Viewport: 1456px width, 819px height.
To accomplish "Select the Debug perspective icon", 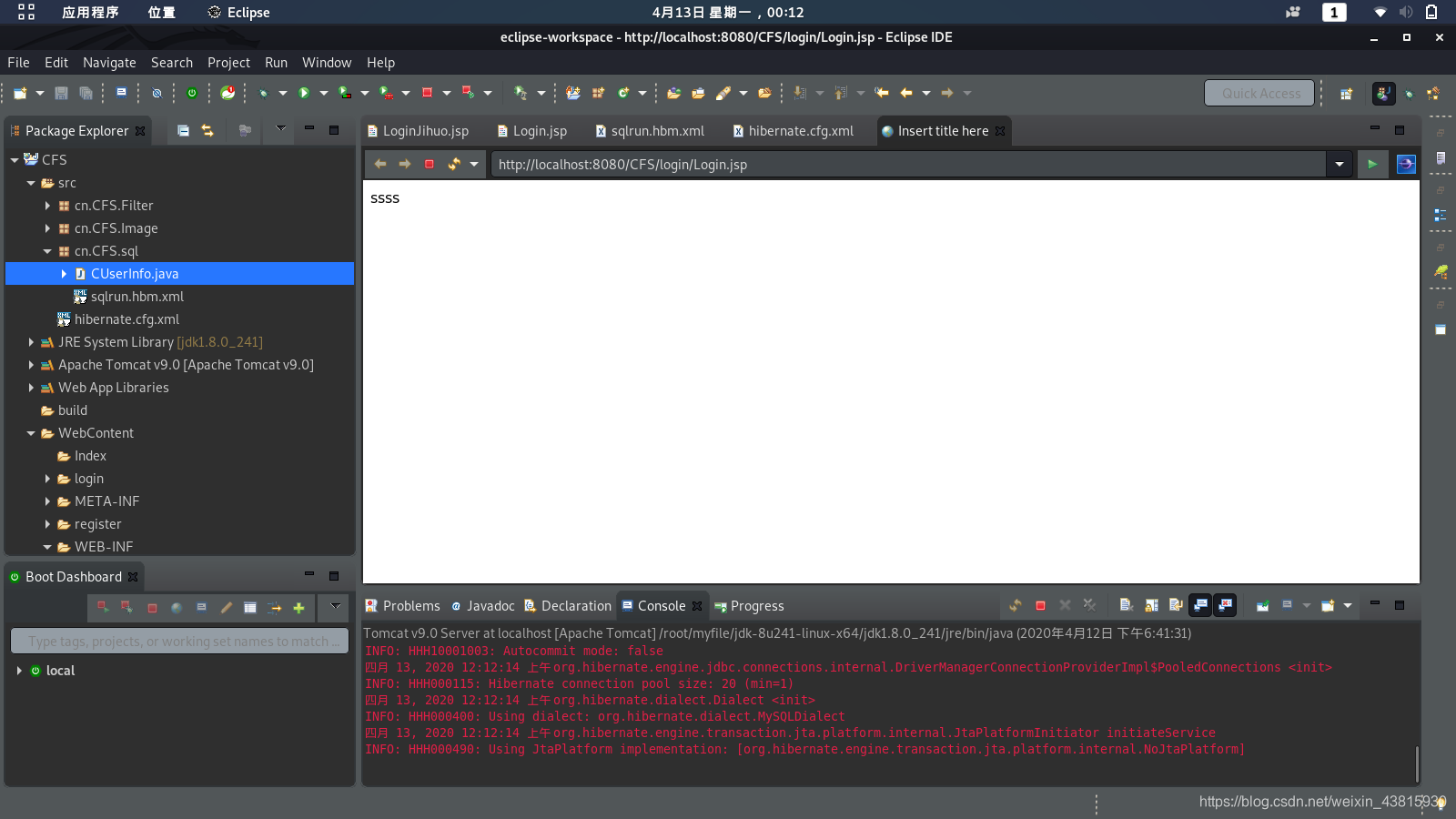I will click(x=1409, y=93).
